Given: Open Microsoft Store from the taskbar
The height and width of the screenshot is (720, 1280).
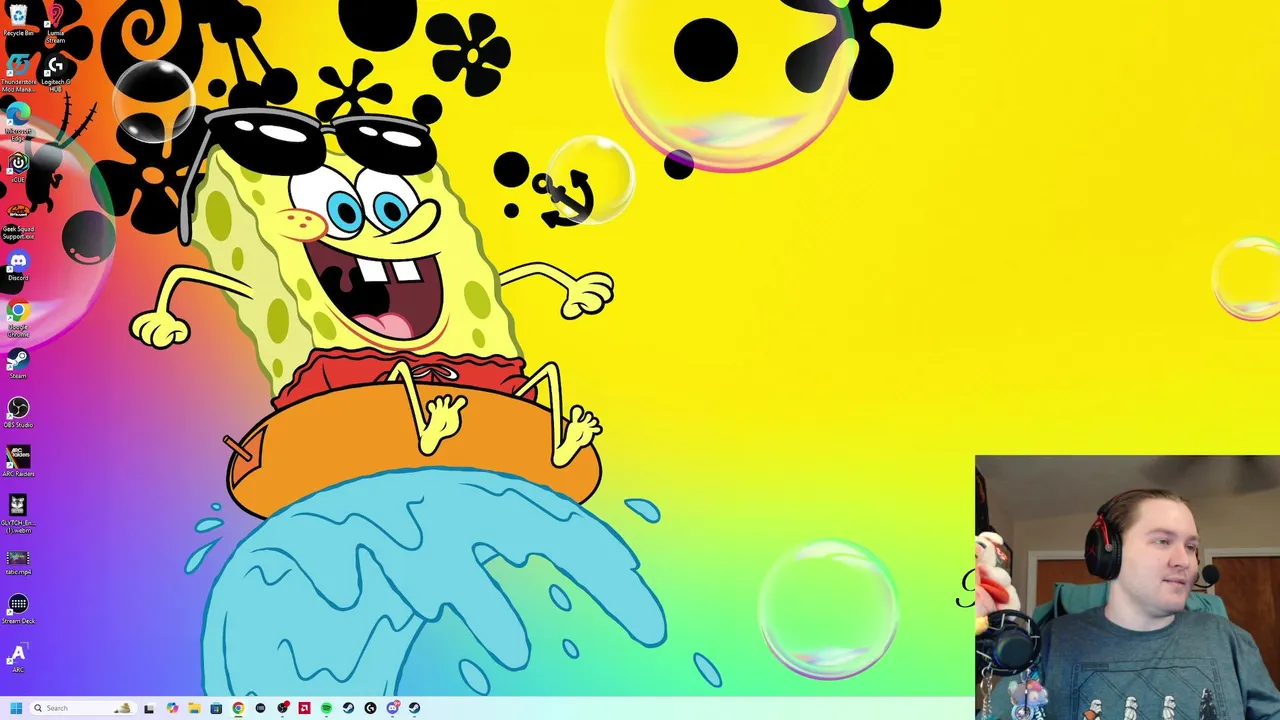Looking at the screenshot, I should tap(216, 708).
